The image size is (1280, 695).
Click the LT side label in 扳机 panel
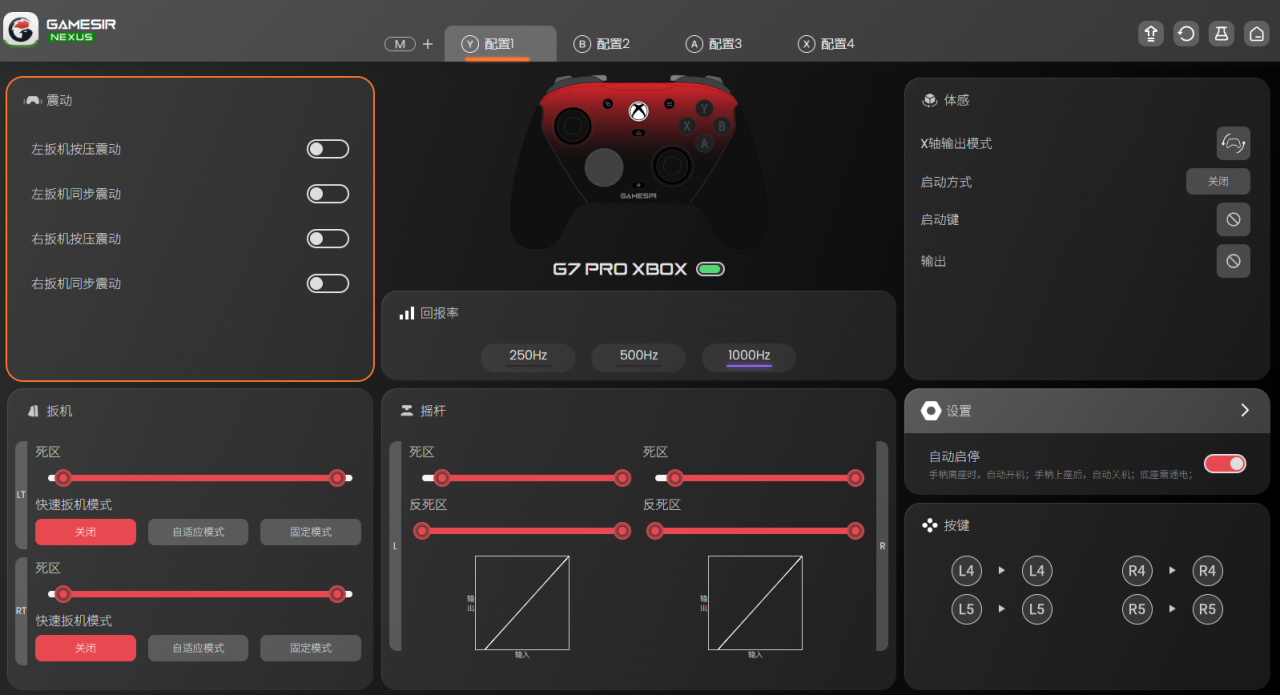21,494
